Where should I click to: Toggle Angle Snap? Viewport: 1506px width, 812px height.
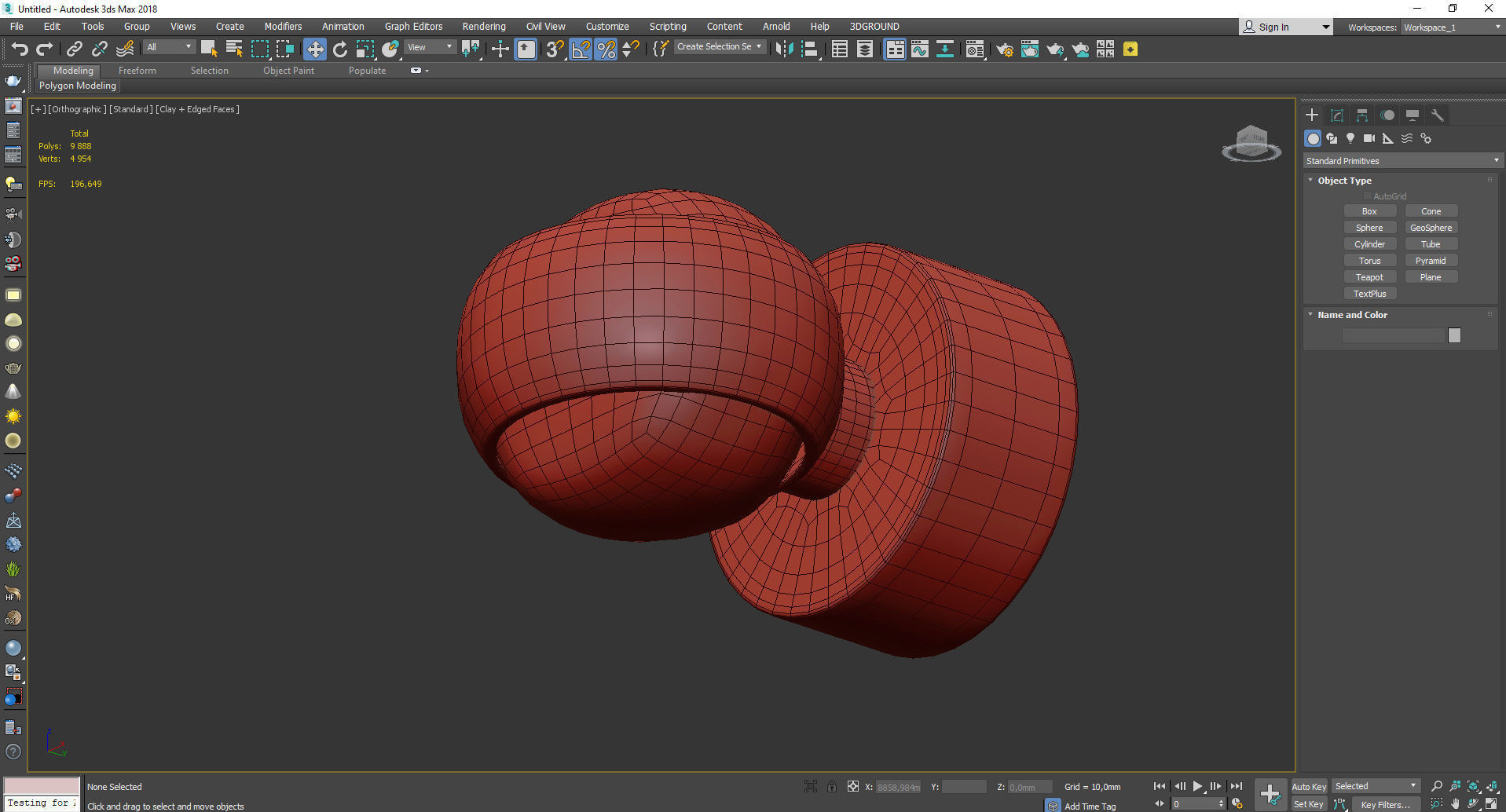(x=581, y=49)
